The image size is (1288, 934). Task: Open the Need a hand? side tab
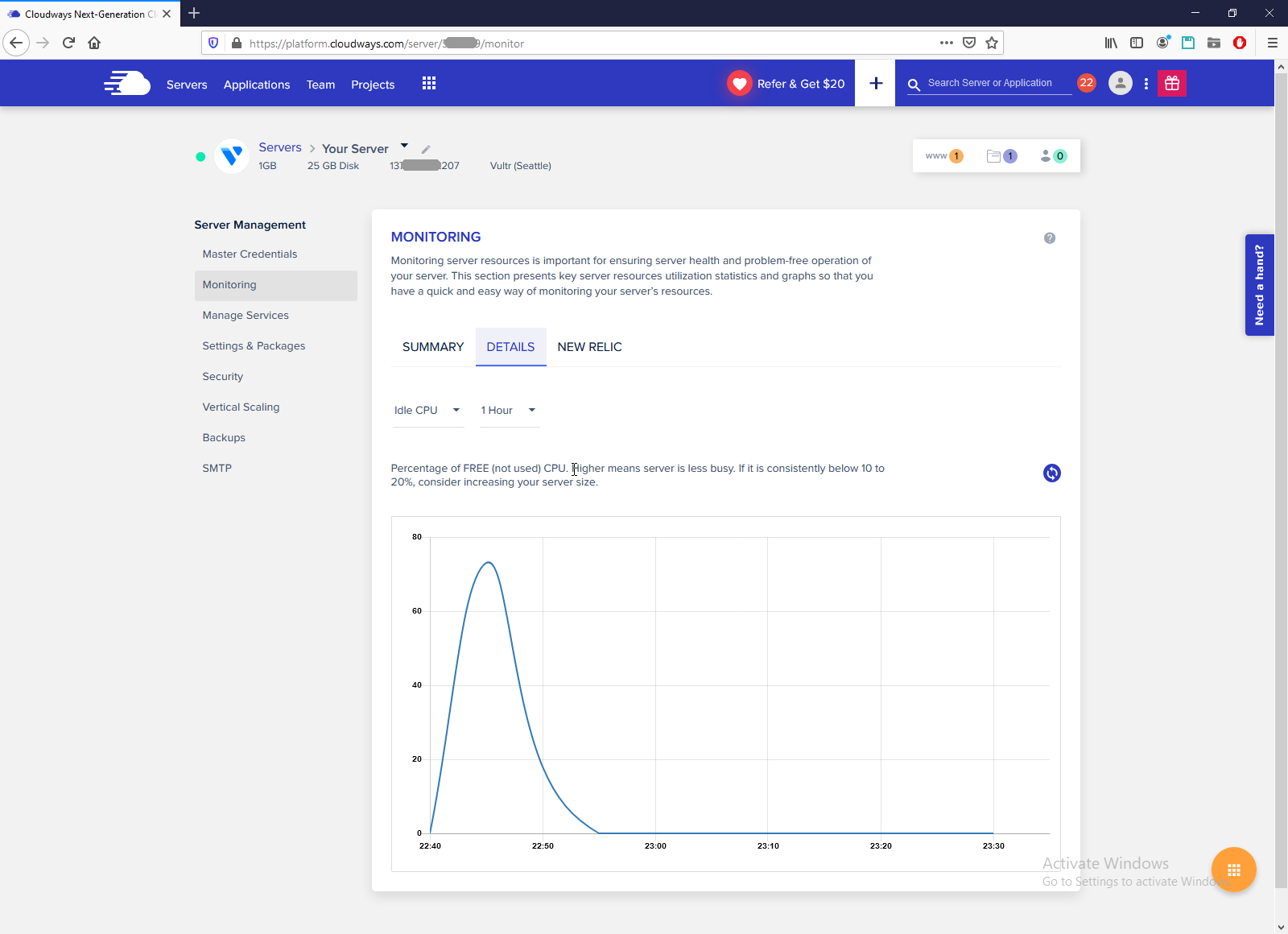tap(1259, 285)
